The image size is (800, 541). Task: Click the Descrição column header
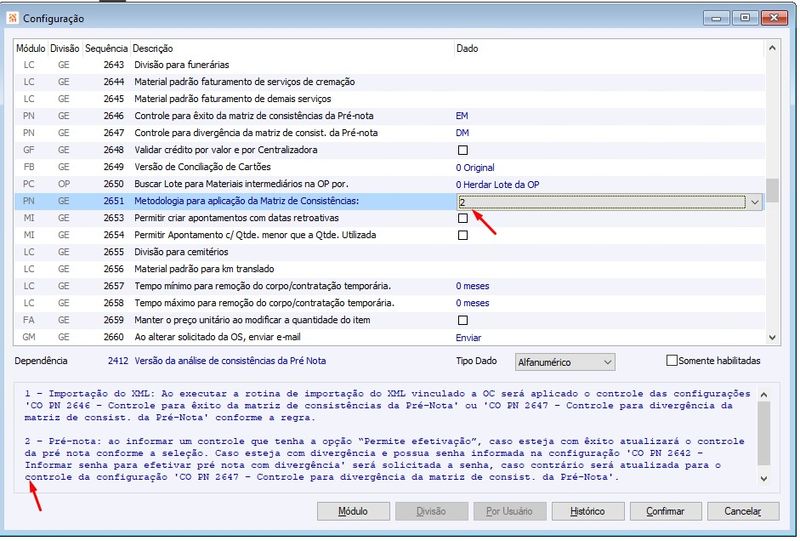[x=153, y=48]
